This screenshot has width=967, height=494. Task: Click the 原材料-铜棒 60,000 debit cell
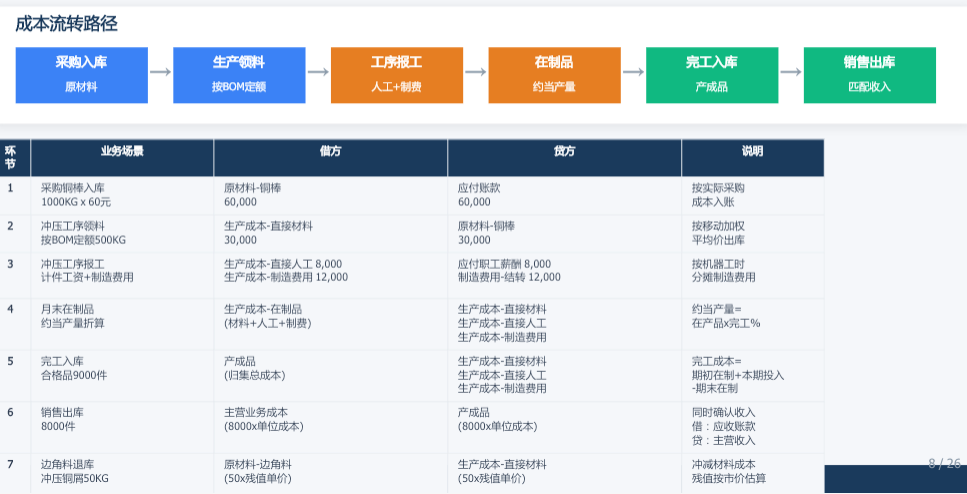coord(331,196)
